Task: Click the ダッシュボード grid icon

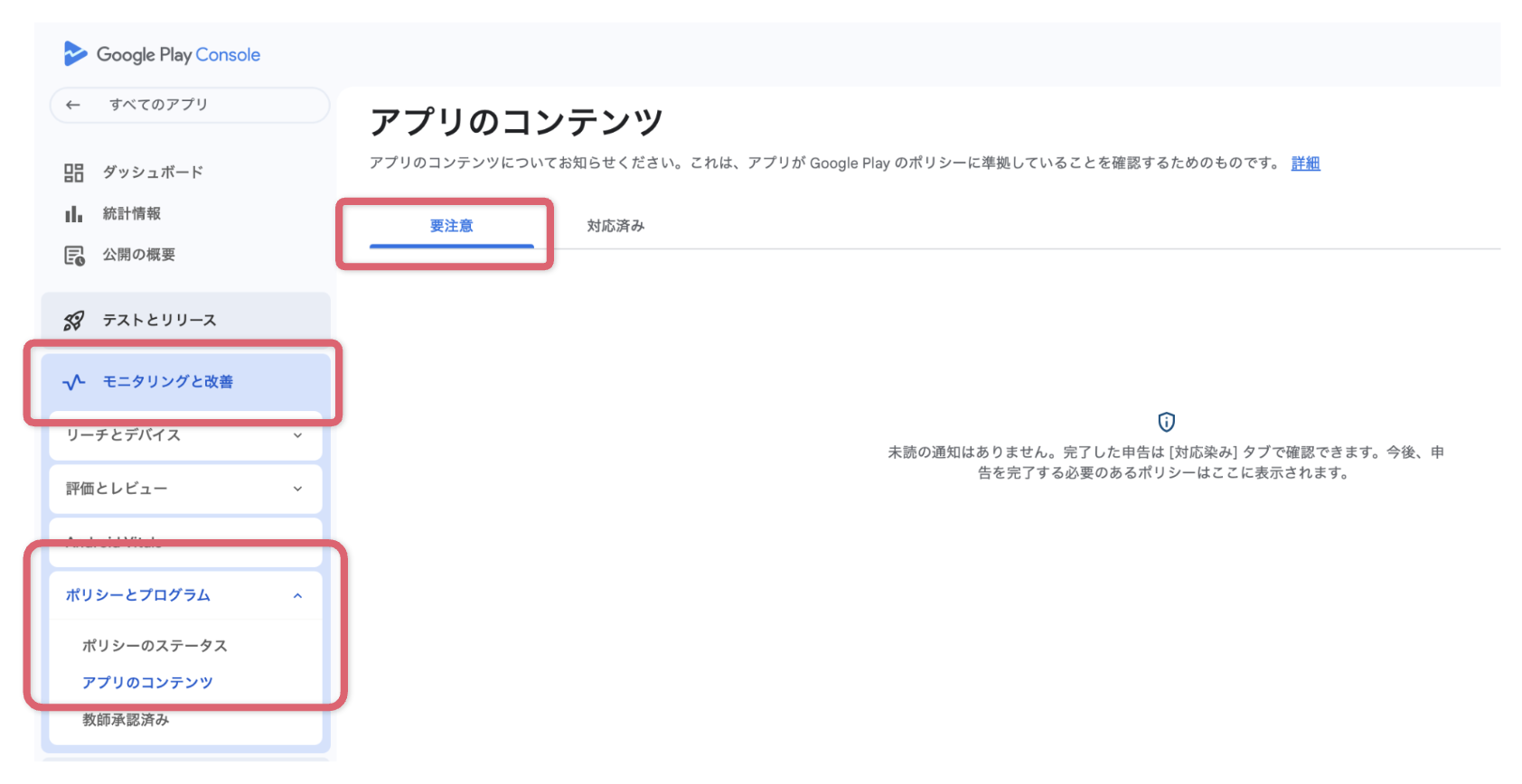Action: 73,173
